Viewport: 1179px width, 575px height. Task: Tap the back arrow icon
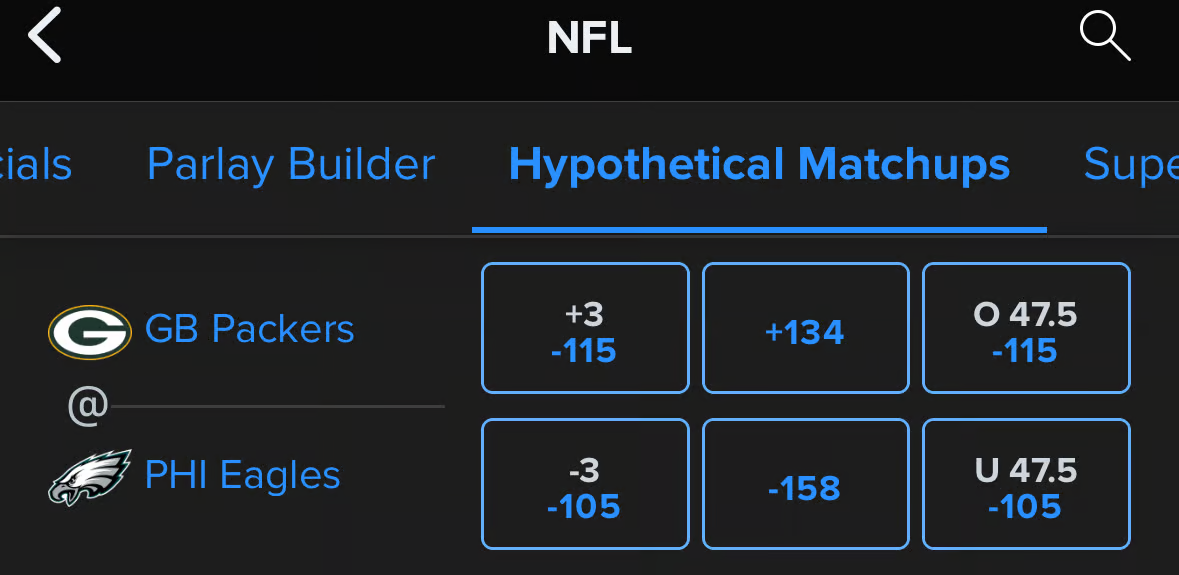click(45, 36)
